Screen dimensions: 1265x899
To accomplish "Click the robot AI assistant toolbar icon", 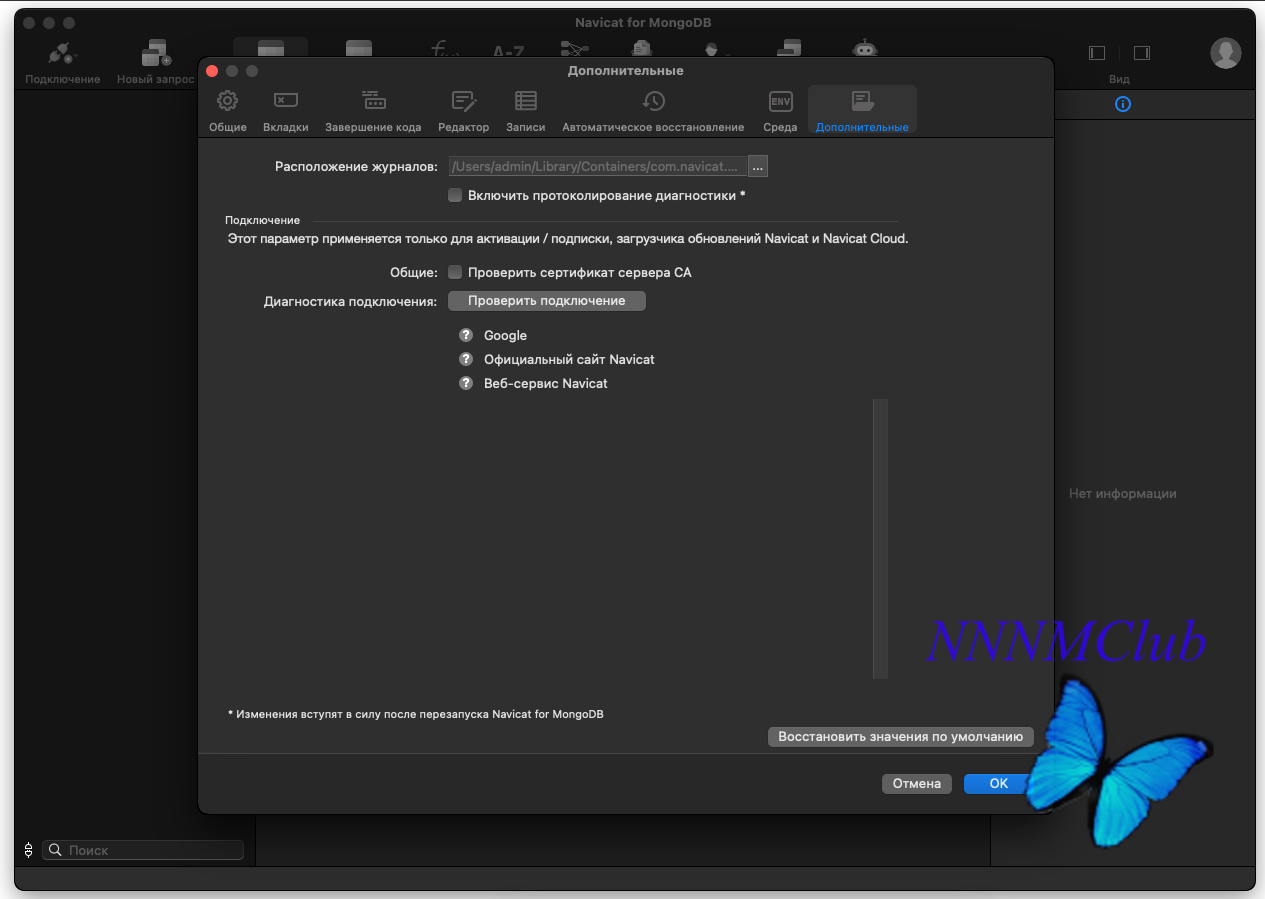I will (864, 50).
